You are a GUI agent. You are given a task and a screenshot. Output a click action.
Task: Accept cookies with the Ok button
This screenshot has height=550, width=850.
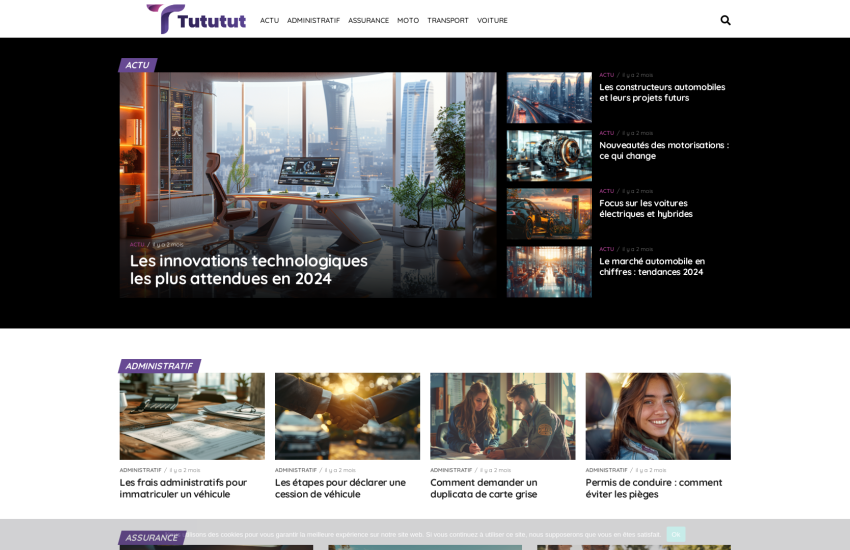[676, 534]
